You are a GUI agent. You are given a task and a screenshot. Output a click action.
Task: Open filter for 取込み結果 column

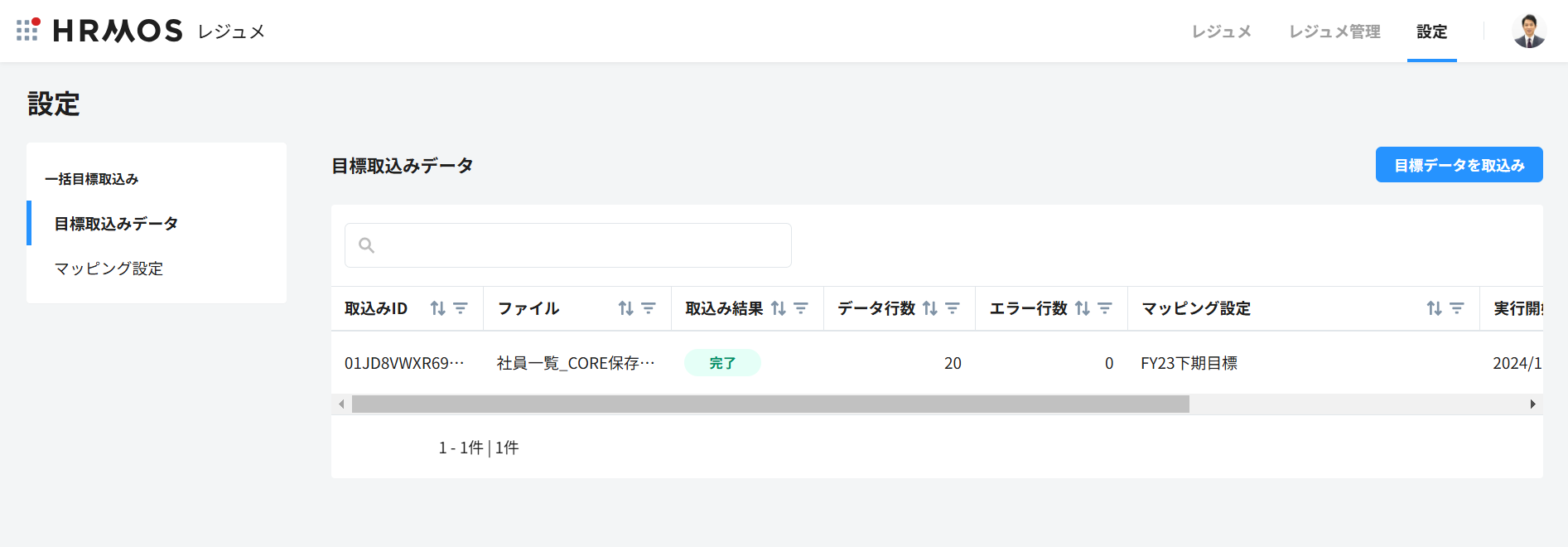coord(801,308)
